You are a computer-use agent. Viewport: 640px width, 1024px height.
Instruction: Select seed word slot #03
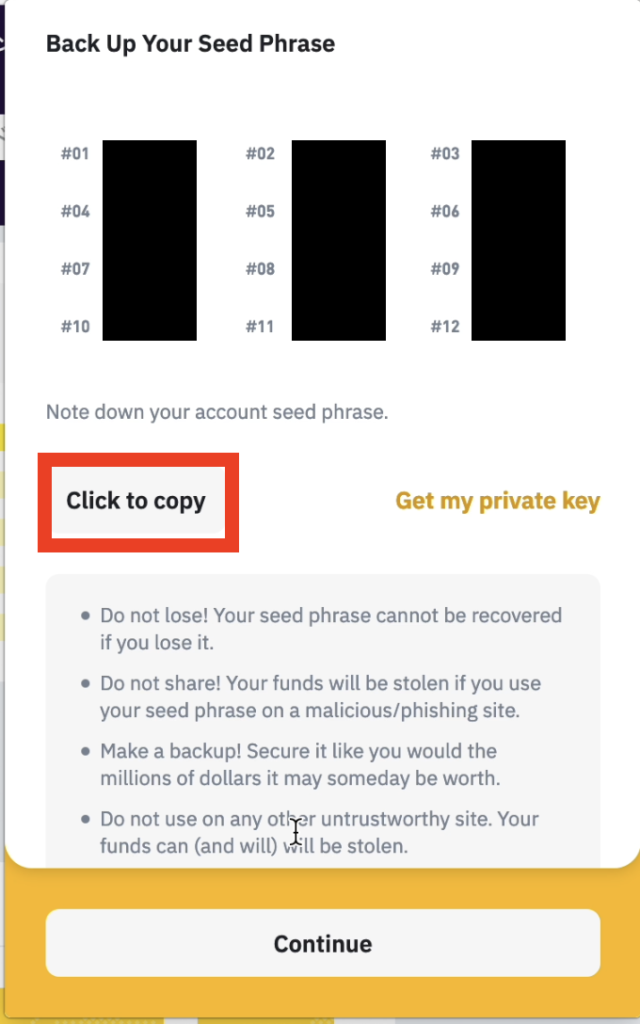(x=445, y=154)
